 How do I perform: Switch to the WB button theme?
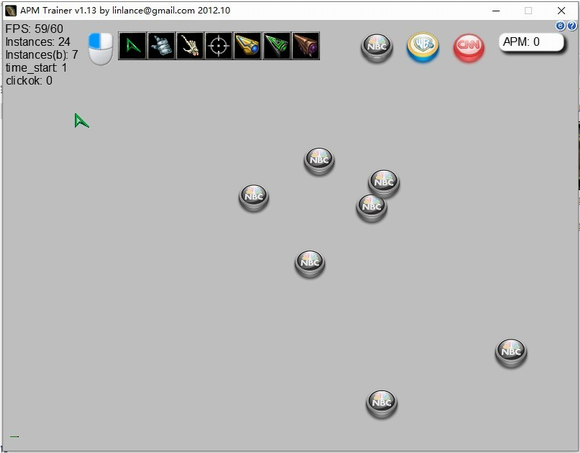423,47
